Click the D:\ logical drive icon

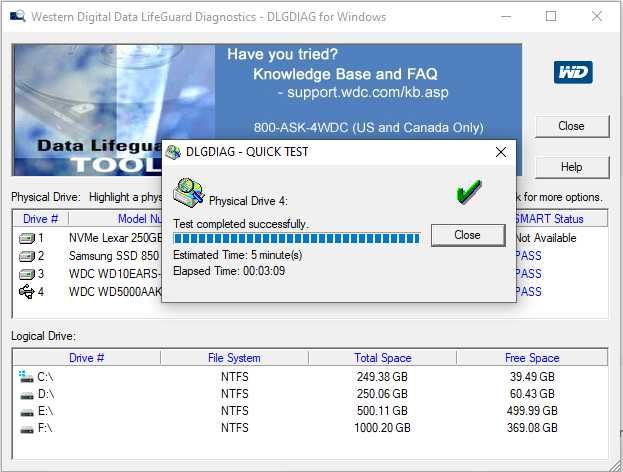tap(27, 395)
